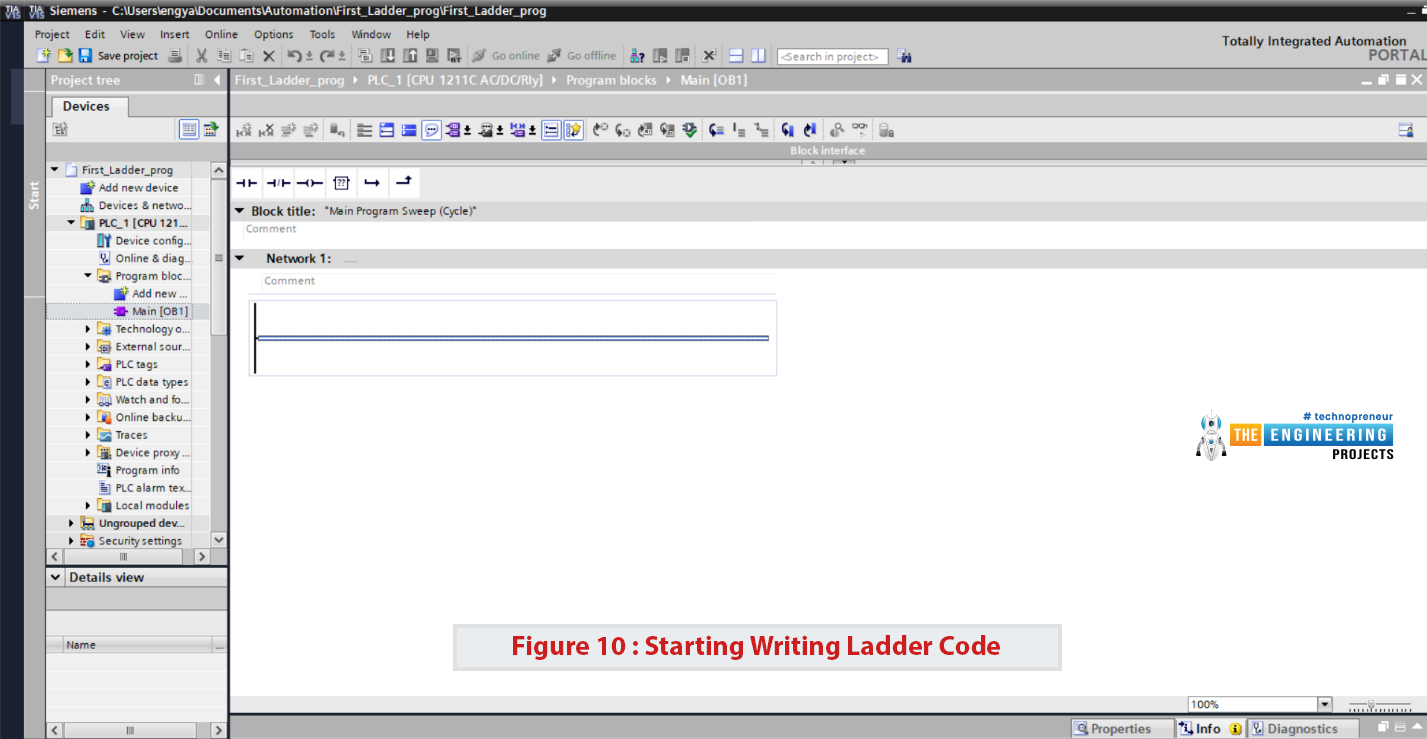Image resolution: width=1427 pixels, height=739 pixels.
Task: Collapse the Project tree panel arrow
Action: [218, 80]
